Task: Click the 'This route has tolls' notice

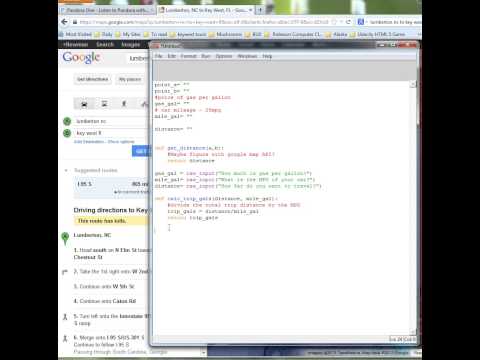Action: 111,221
